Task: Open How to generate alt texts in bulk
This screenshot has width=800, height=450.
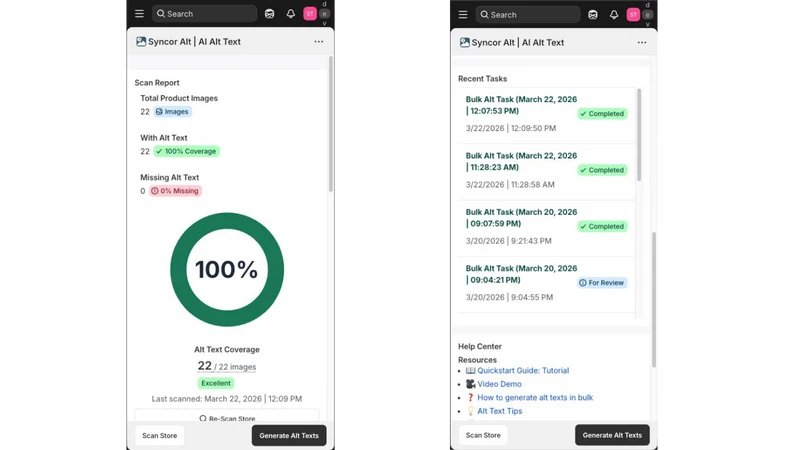Action: pos(535,397)
